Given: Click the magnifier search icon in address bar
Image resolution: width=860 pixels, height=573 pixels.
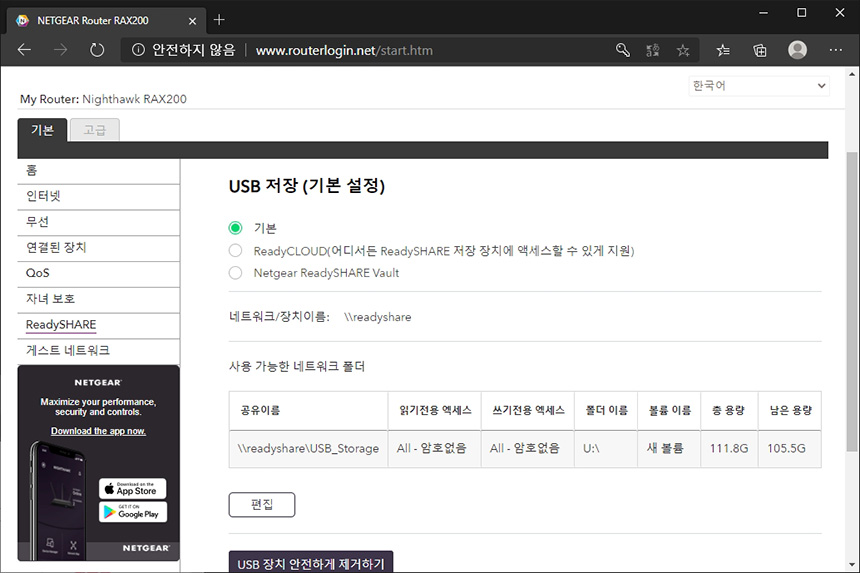Looking at the screenshot, I should 623,50.
